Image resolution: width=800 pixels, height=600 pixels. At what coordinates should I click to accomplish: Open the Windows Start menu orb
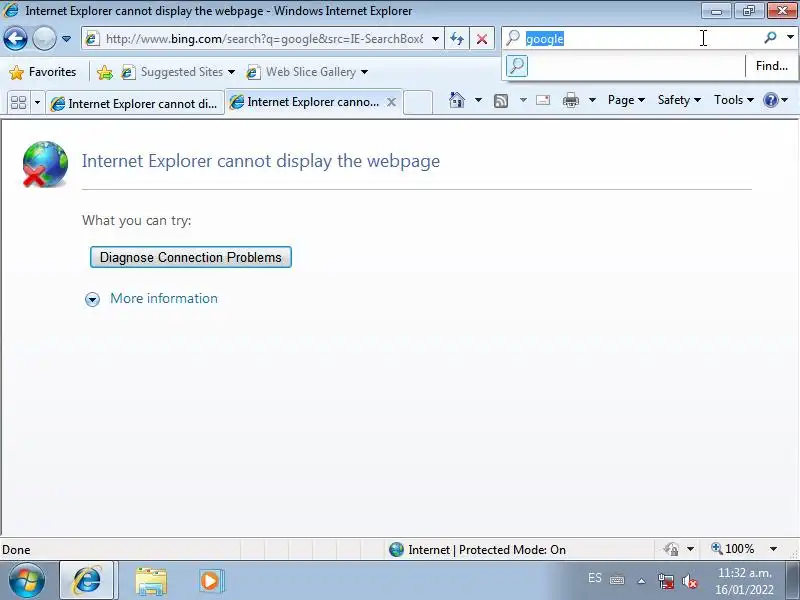(x=26, y=580)
